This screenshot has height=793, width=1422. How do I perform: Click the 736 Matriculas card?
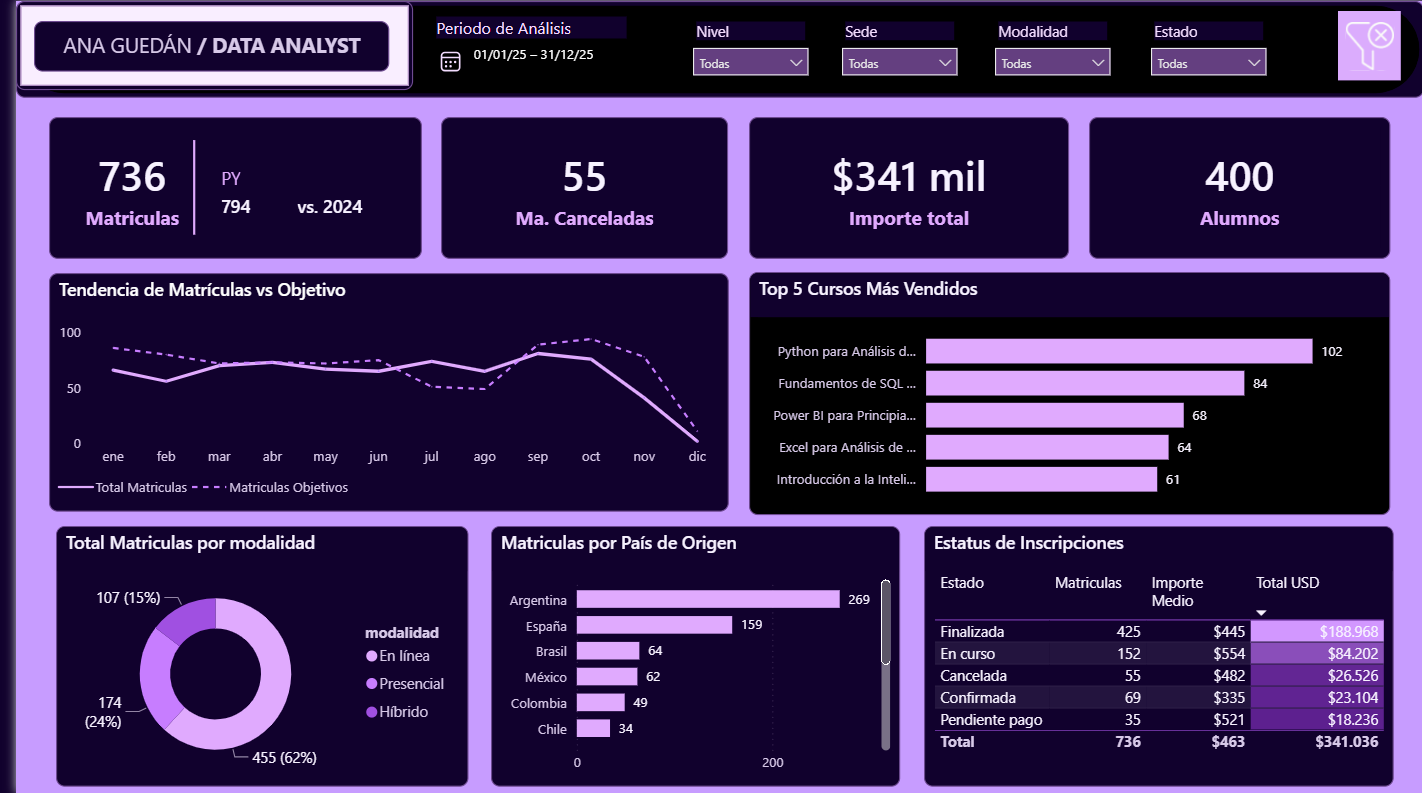click(x=235, y=188)
